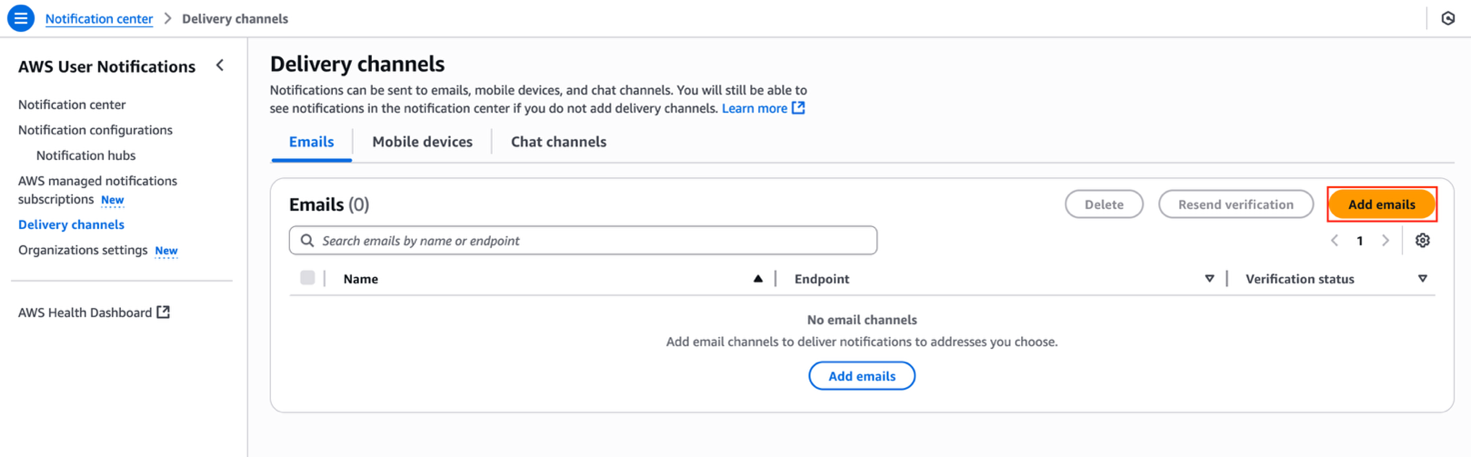
Task: Click the orange Add emails button
Action: [x=1381, y=204]
